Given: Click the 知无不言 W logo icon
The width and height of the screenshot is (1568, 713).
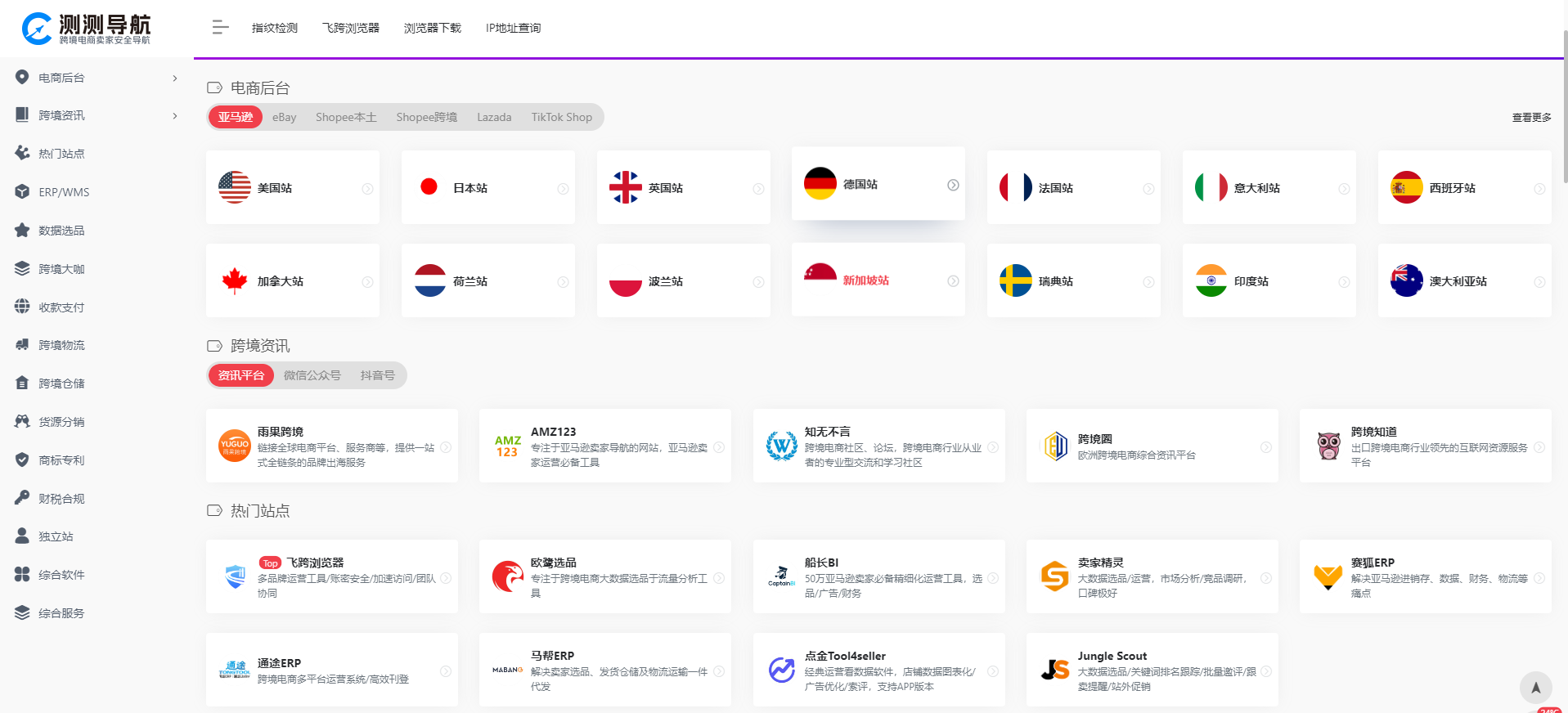Looking at the screenshot, I should (x=781, y=446).
